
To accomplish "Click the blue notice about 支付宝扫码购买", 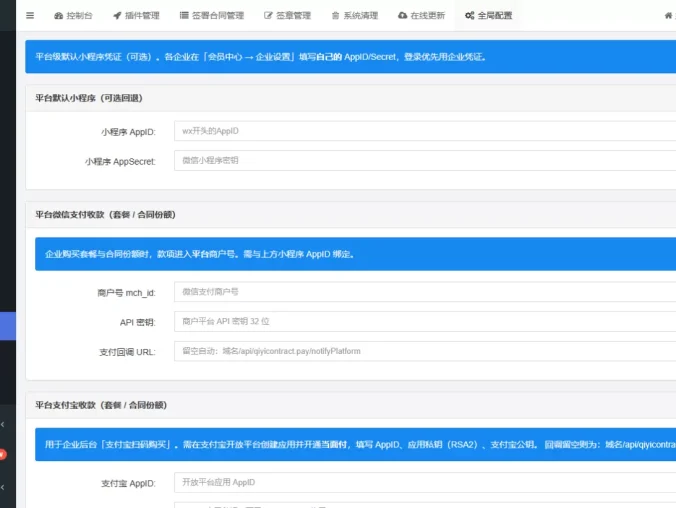I will (355, 445).
